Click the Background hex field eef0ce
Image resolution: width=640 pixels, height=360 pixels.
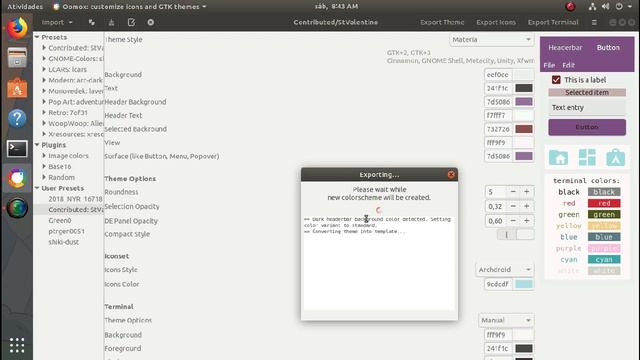tap(498, 75)
